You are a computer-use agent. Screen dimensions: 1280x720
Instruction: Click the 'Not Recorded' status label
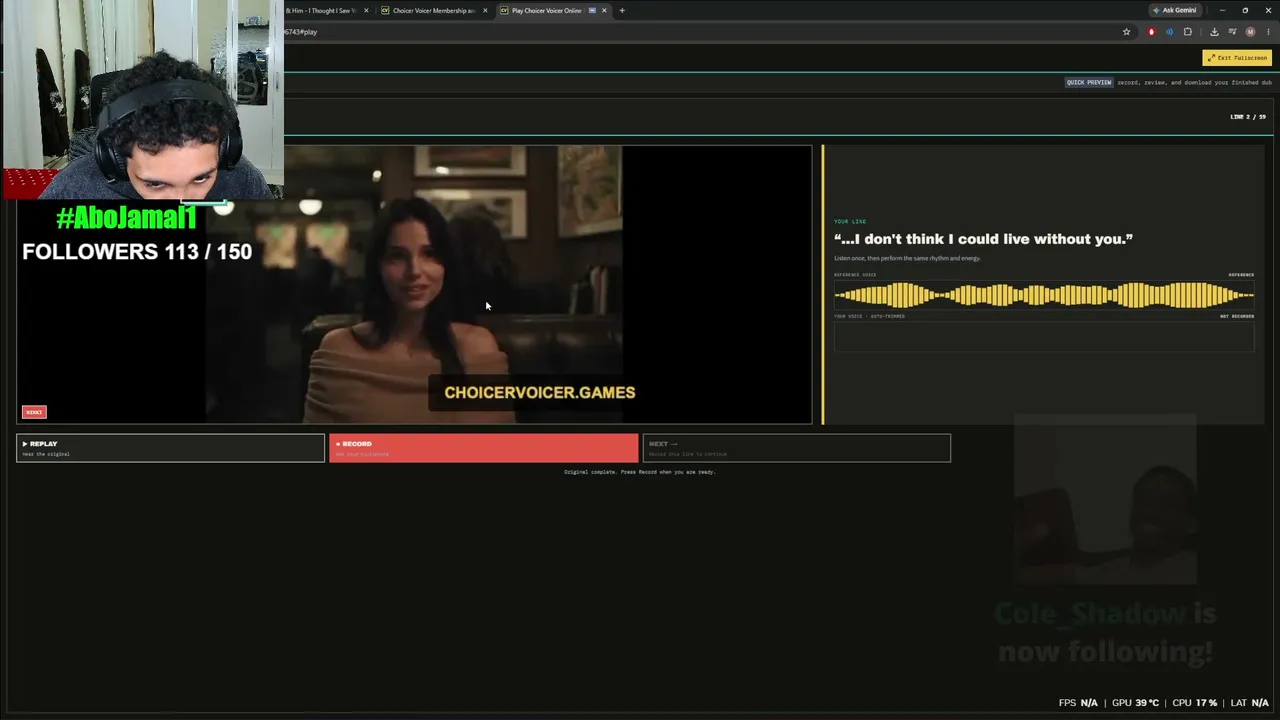1237,316
